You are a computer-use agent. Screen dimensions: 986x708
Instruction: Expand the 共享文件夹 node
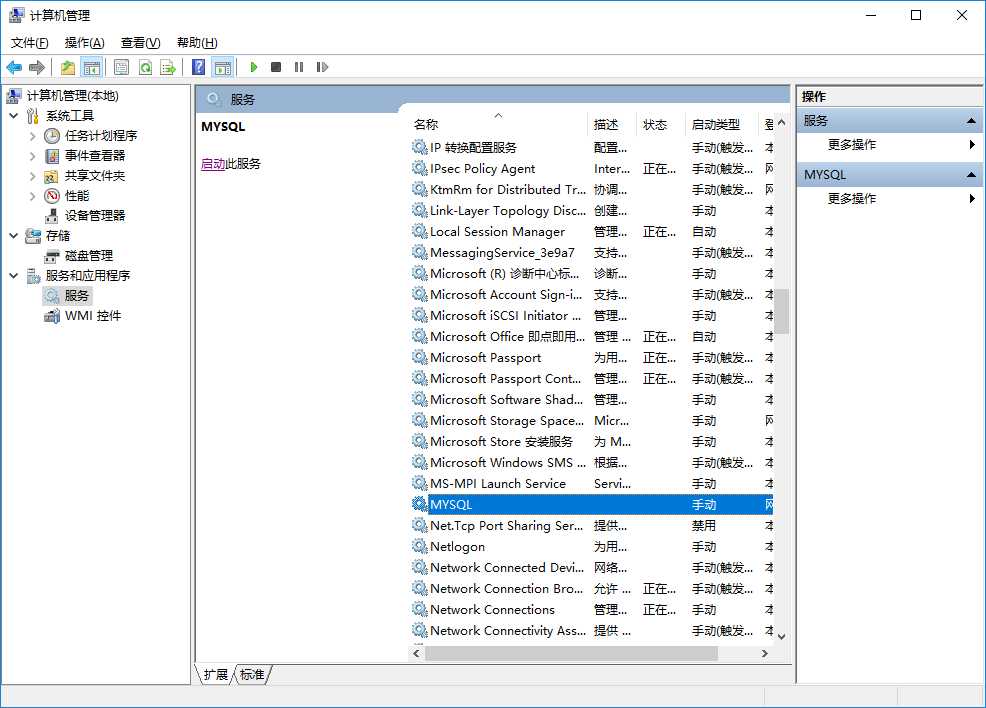[33, 176]
